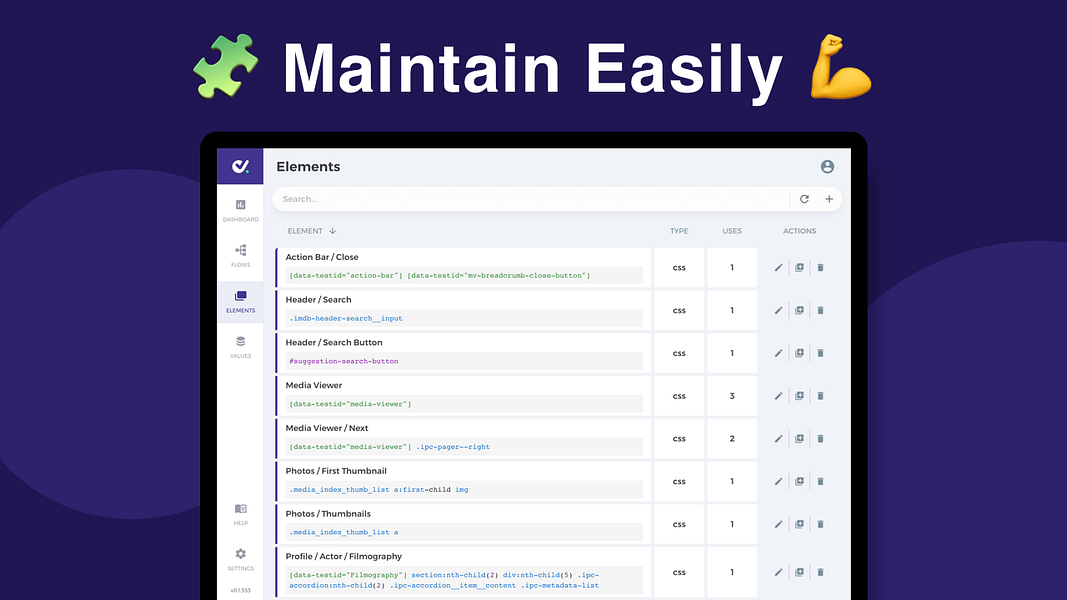Screen dimensions: 1067x600
Task: Open the Flows section
Action: click(x=240, y=256)
